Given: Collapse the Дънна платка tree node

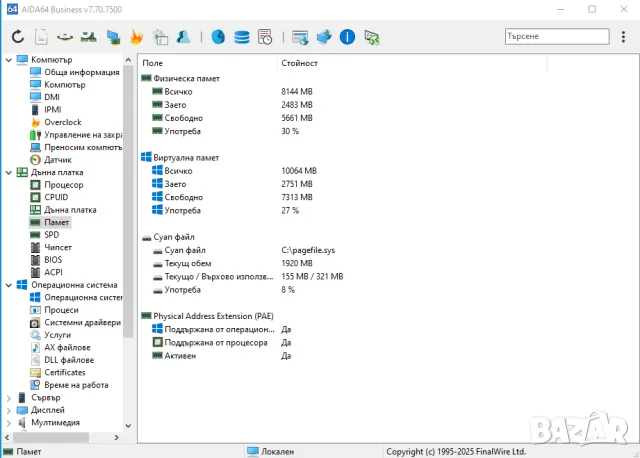Looking at the screenshot, I should tap(9, 173).
